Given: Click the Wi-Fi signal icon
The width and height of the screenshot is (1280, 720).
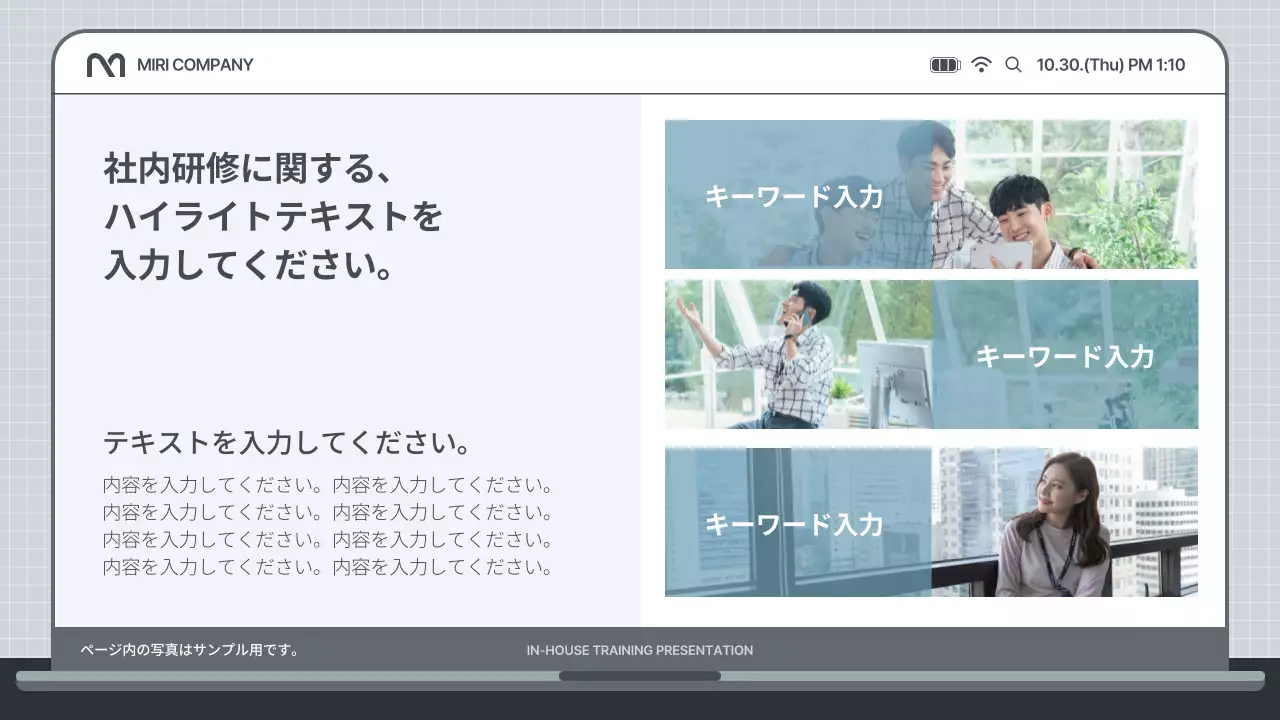Looking at the screenshot, I should tap(982, 63).
